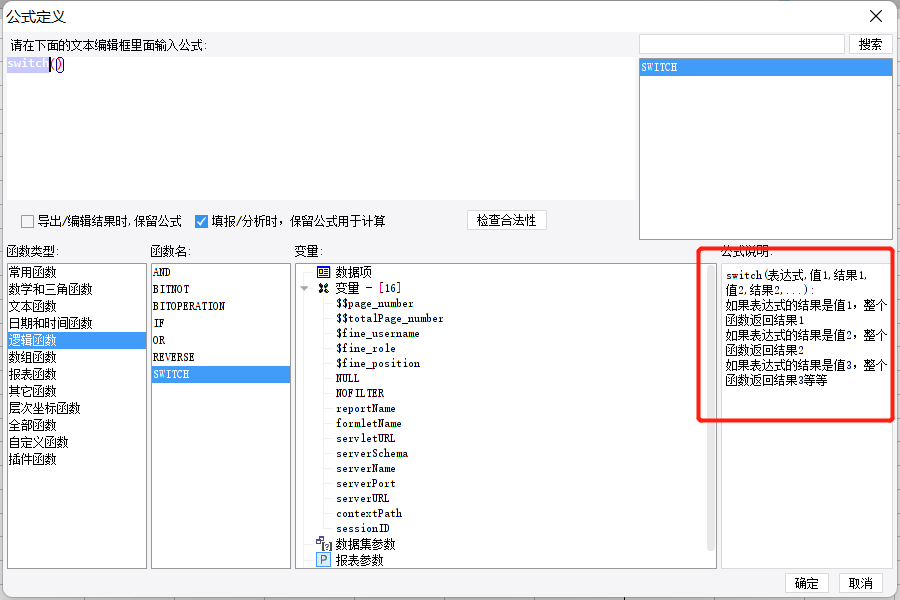Select the 数据项 tree node

pos(354,272)
